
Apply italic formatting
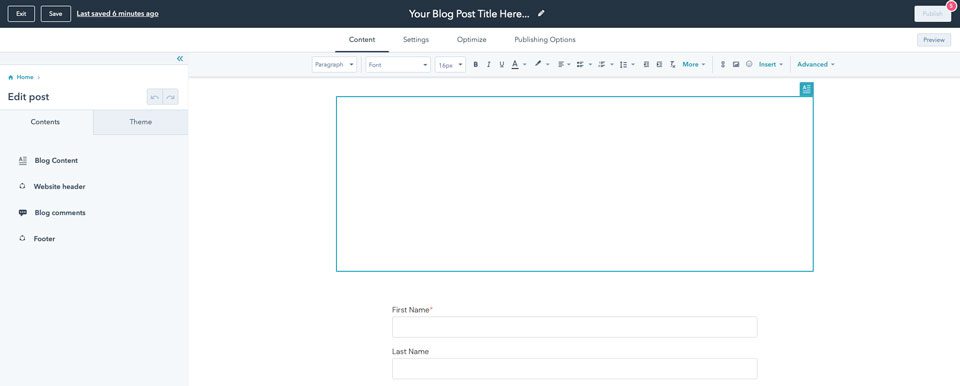[x=489, y=64]
